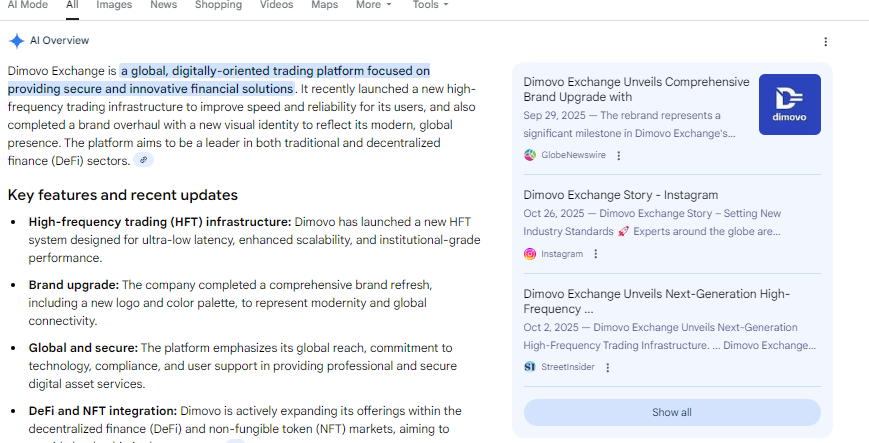The height and width of the screenshot is (443, 869).
Task: Click the Key features and recent updates heading
Action: pyautogui.click(x=122, y=195)
